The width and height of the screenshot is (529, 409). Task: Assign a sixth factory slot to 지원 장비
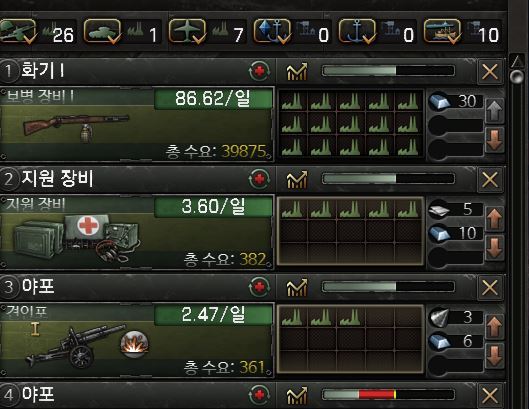point(292,231)
